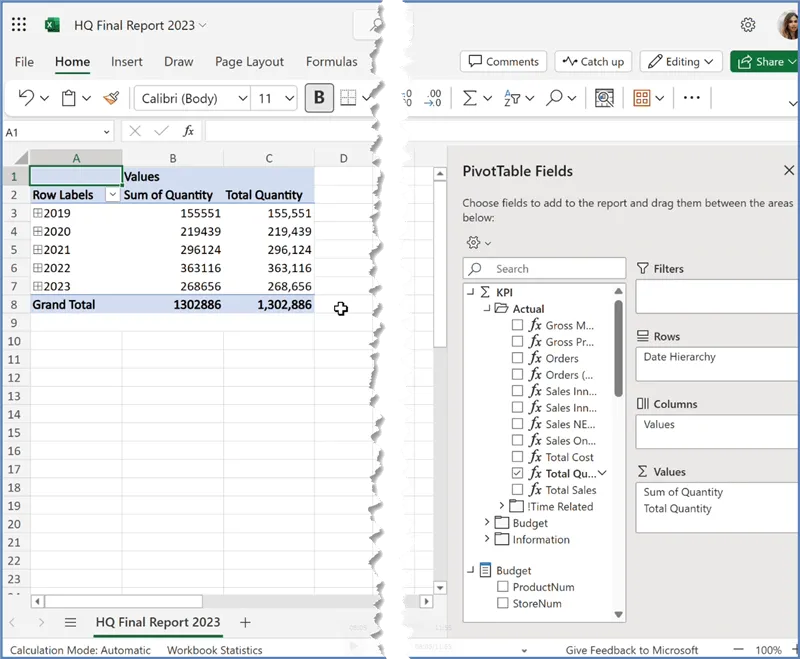The height and width of the screenshot is (659, 800).
Task: Click the Paste clipboard icon
Action: point(69,98)
